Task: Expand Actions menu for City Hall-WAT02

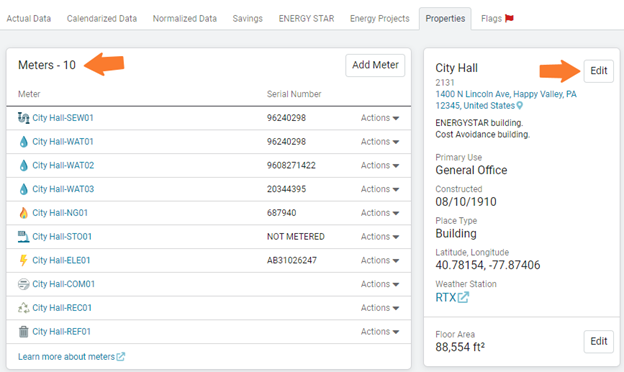Action: [x=380, y=166]
